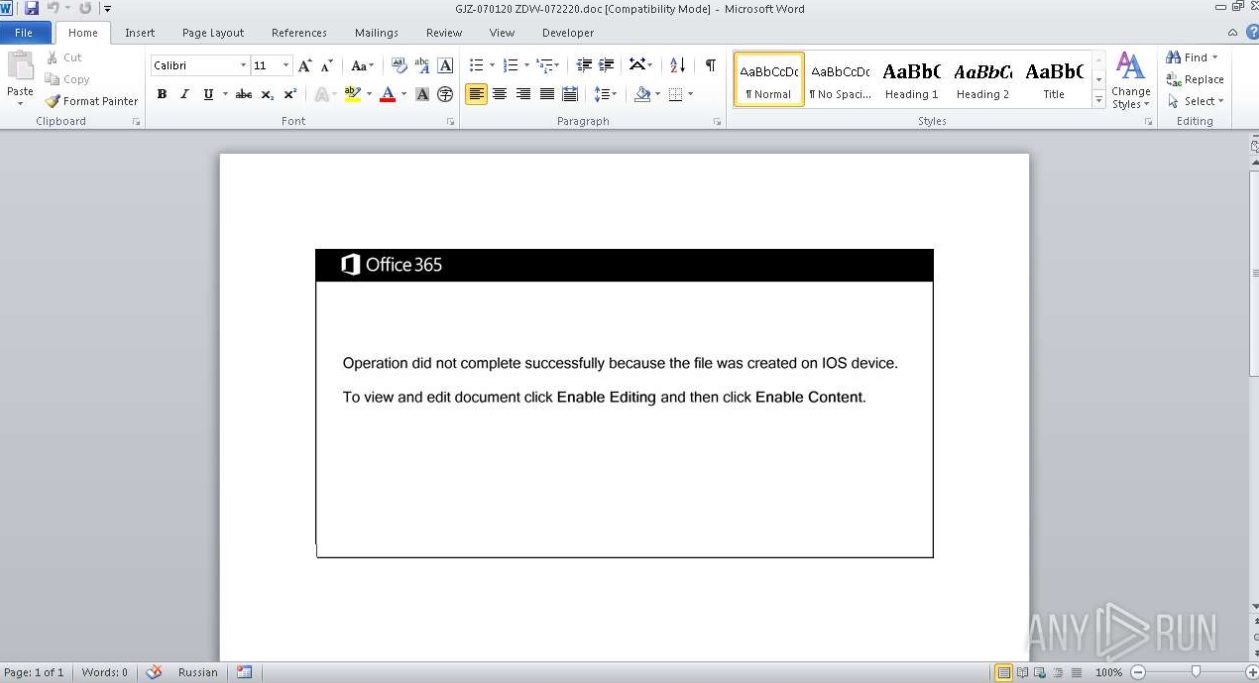Toggle italic formatting
This screenshot has width=1259, height=683.
[184, 94]
